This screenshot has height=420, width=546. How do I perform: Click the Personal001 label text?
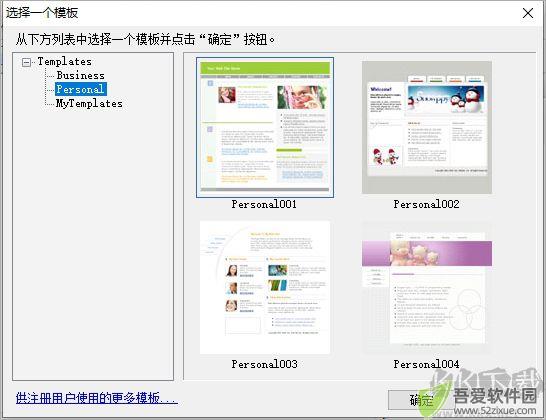pyautogui.click(x=264, y=204)
